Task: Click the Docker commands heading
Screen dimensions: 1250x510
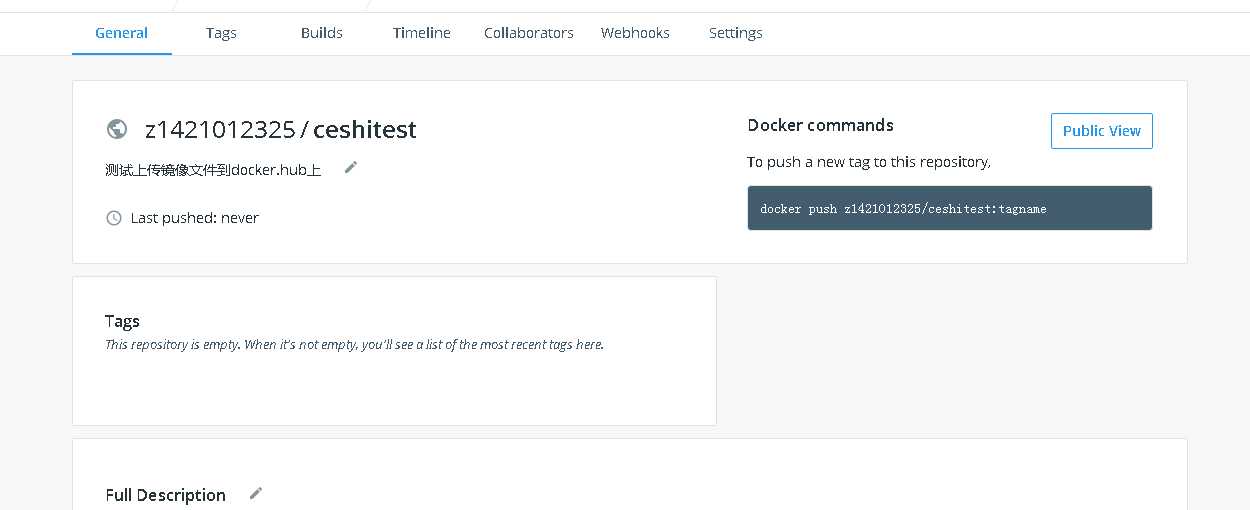Action: [x=820, y=125]
